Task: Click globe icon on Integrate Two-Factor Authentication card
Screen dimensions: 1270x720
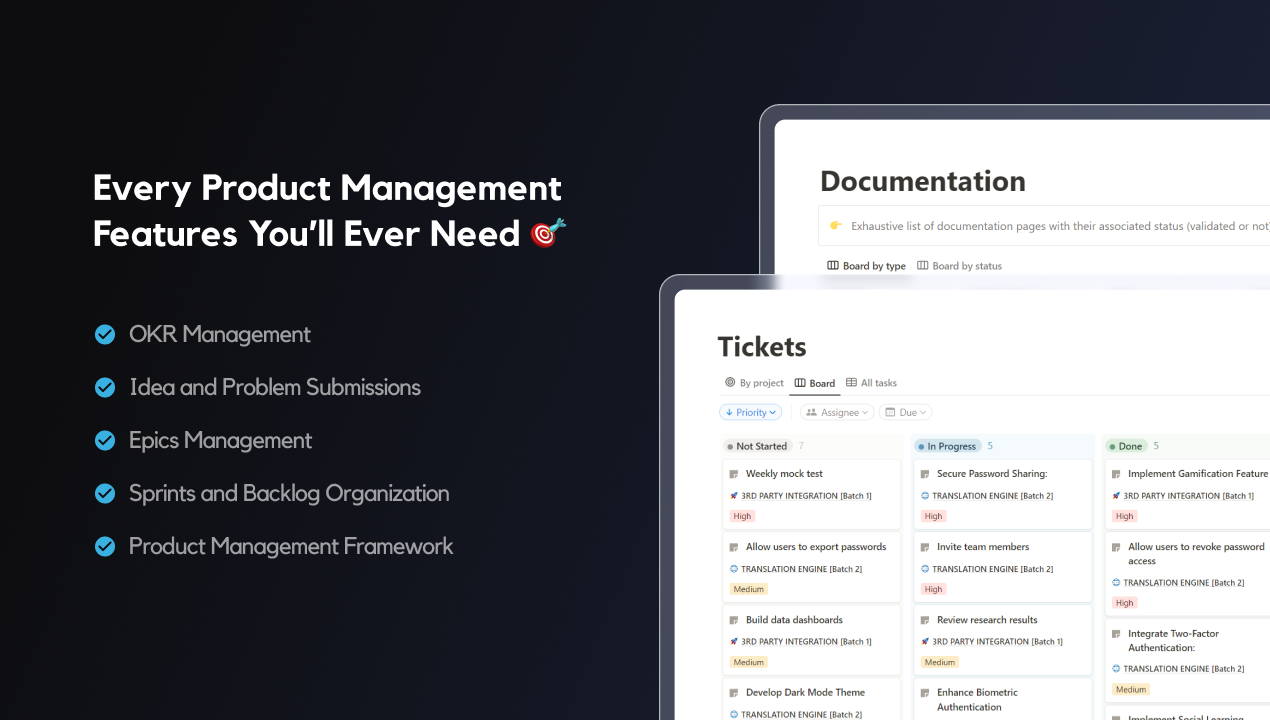Action: [x=1116, y=669]
